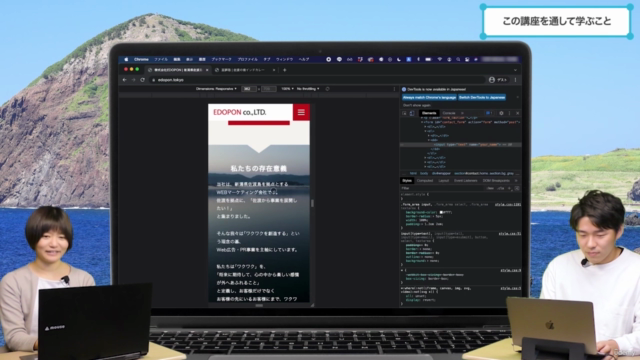Activate the inspect element picker

click(x=404, y=113)
